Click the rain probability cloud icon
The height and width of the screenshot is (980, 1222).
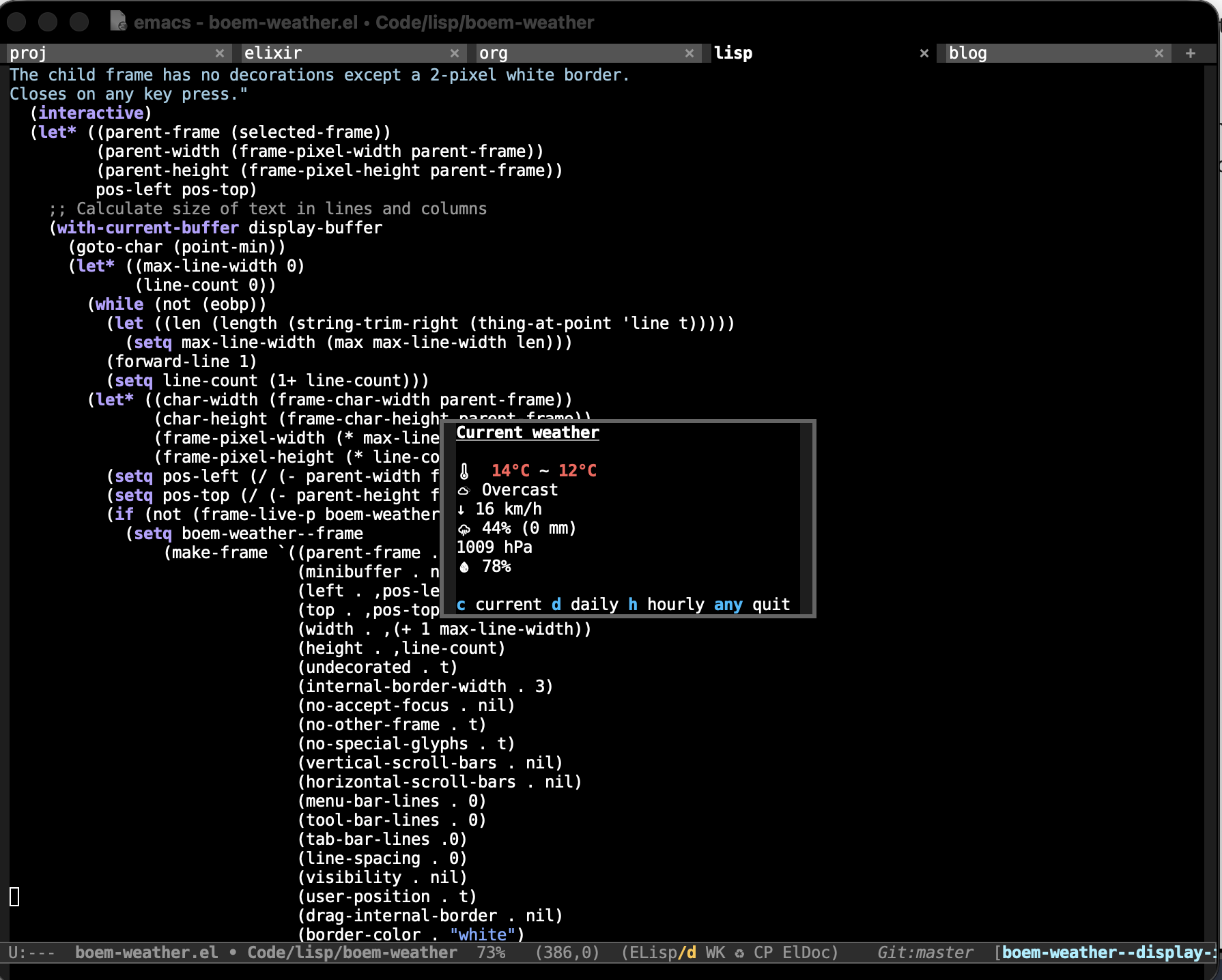pyautogui.click(x=464, y=529)
